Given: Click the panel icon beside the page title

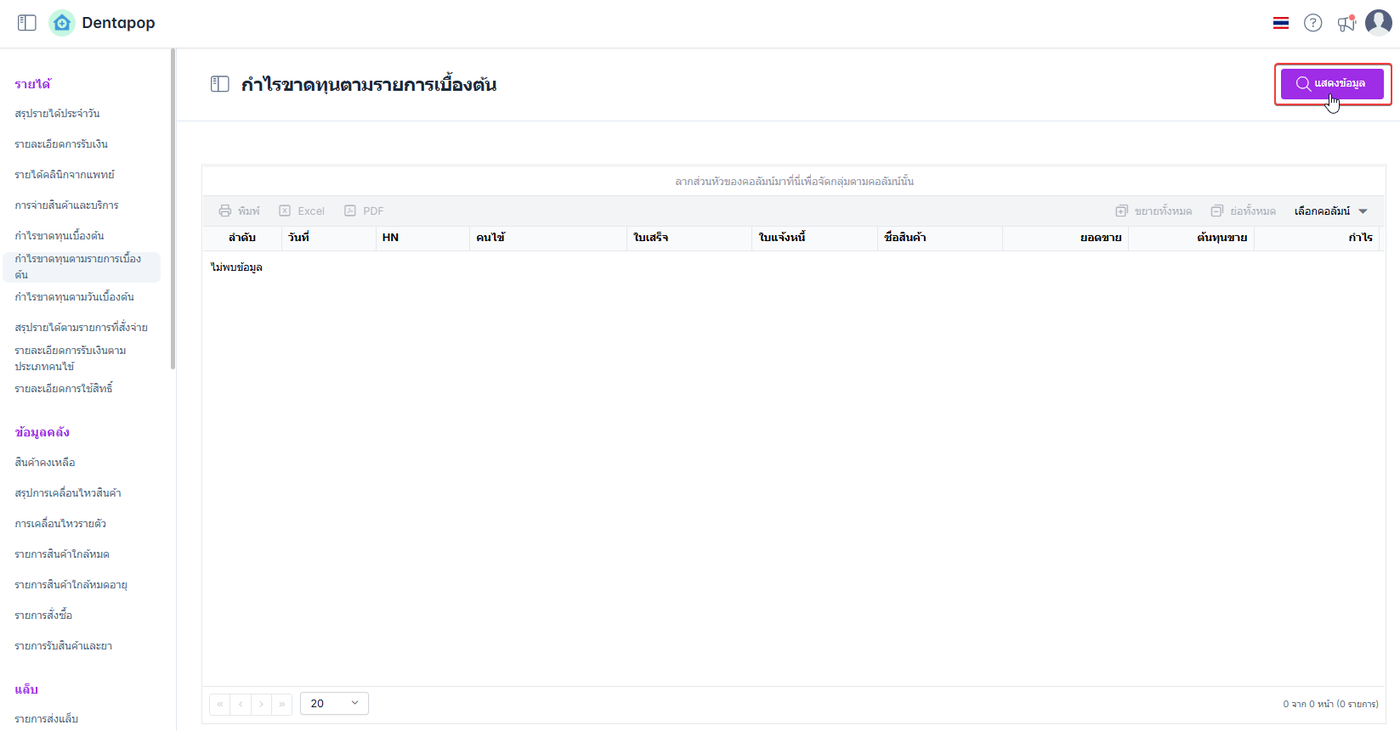Looking at the screenshot, I should tap(220, 84).
